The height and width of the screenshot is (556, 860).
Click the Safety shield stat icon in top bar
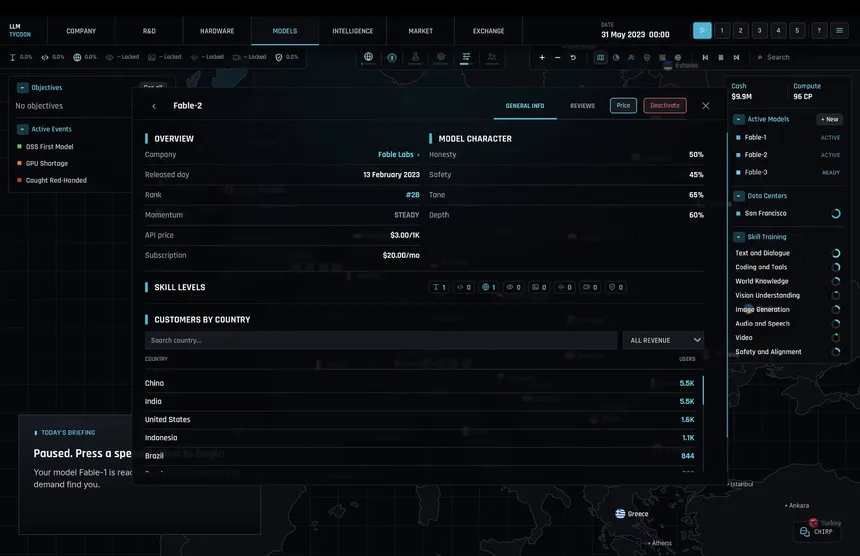(279, 57)
